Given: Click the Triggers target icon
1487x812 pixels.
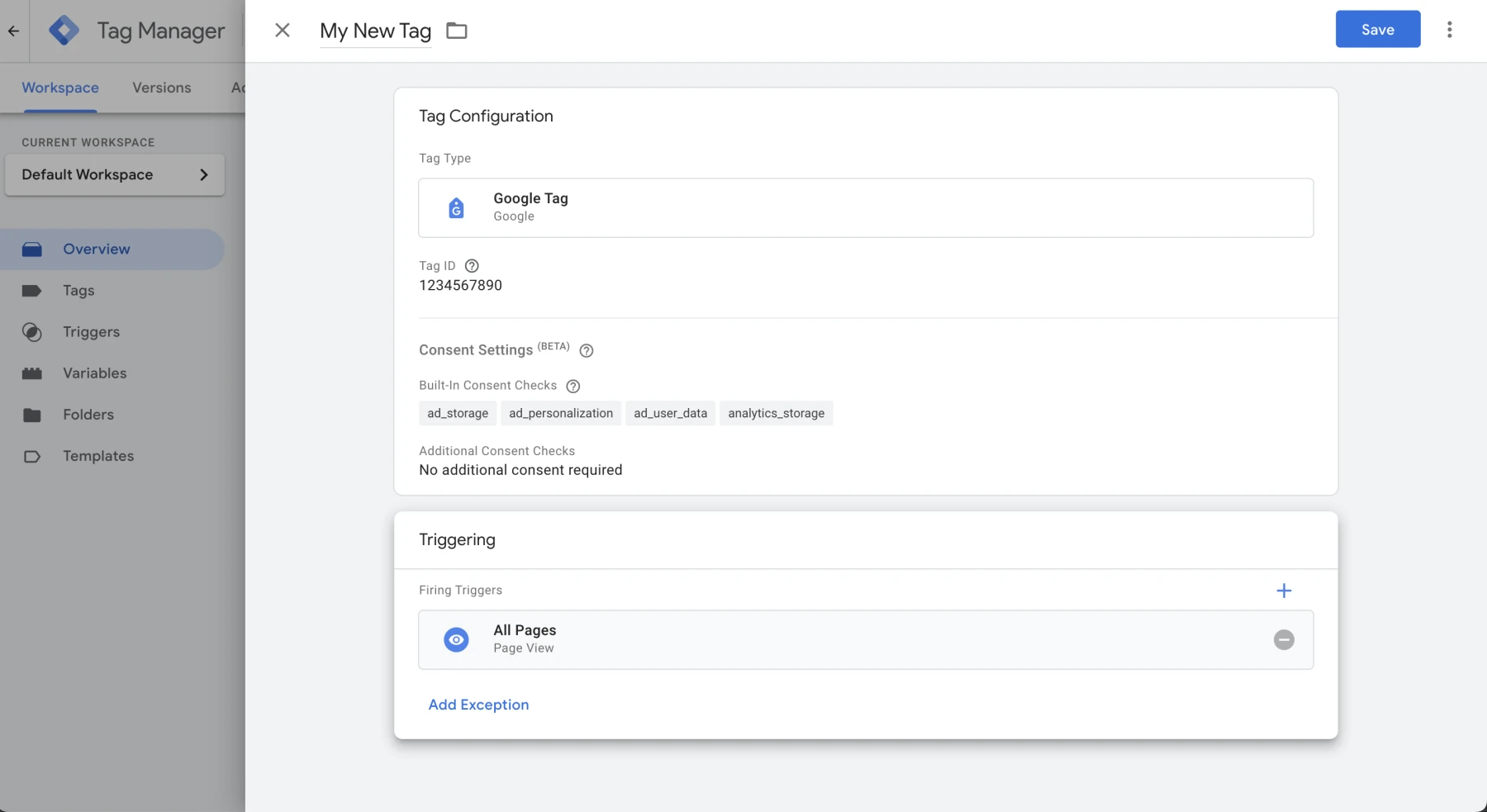Looking at the screenshot, I should 32,332.
